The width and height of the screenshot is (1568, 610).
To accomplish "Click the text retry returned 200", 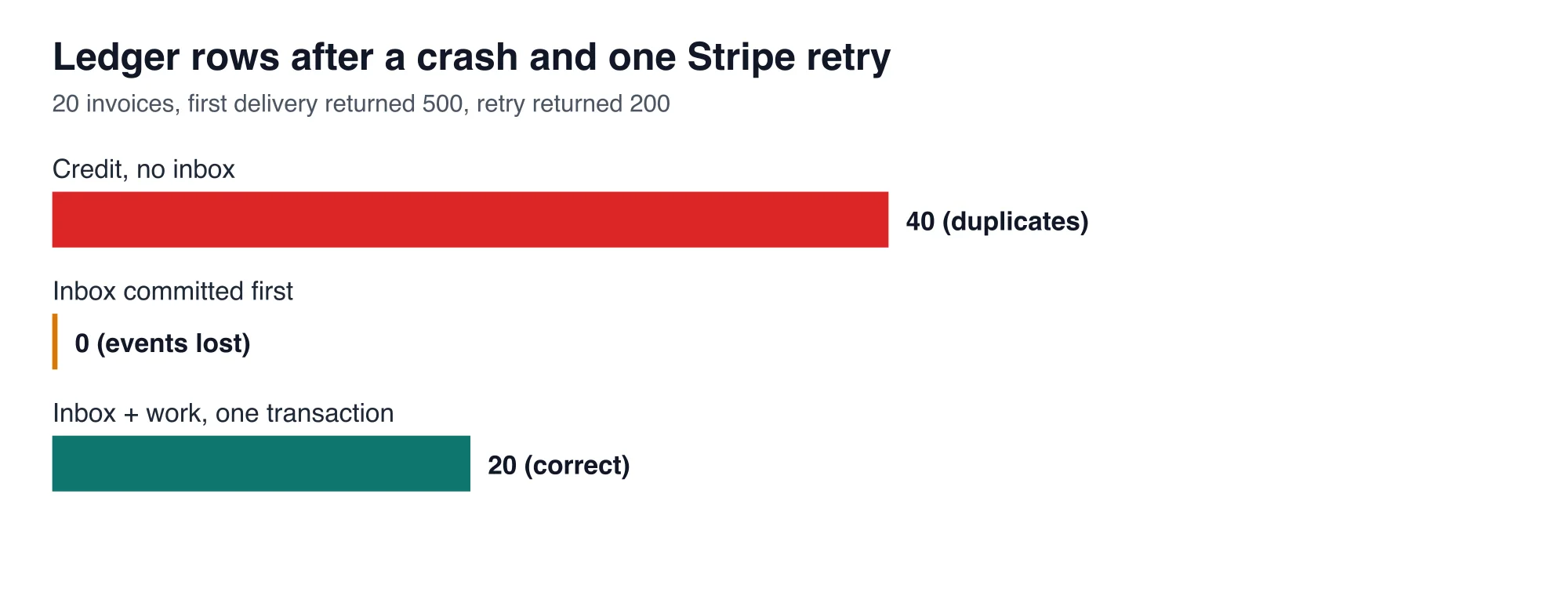I will point(573,103).
